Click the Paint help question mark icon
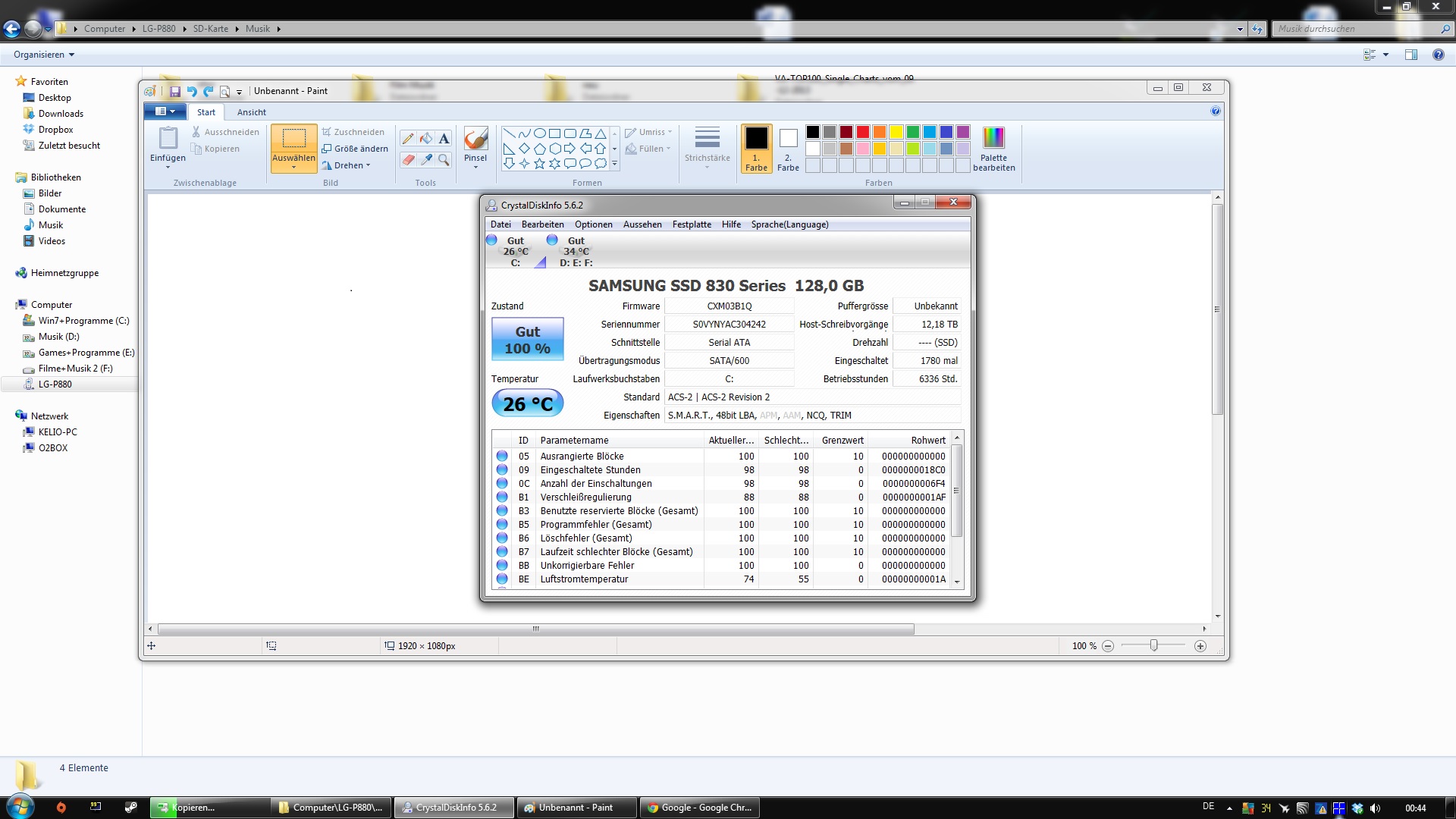Screen dimensions: 1456x819 click(x=1216, y=111)
